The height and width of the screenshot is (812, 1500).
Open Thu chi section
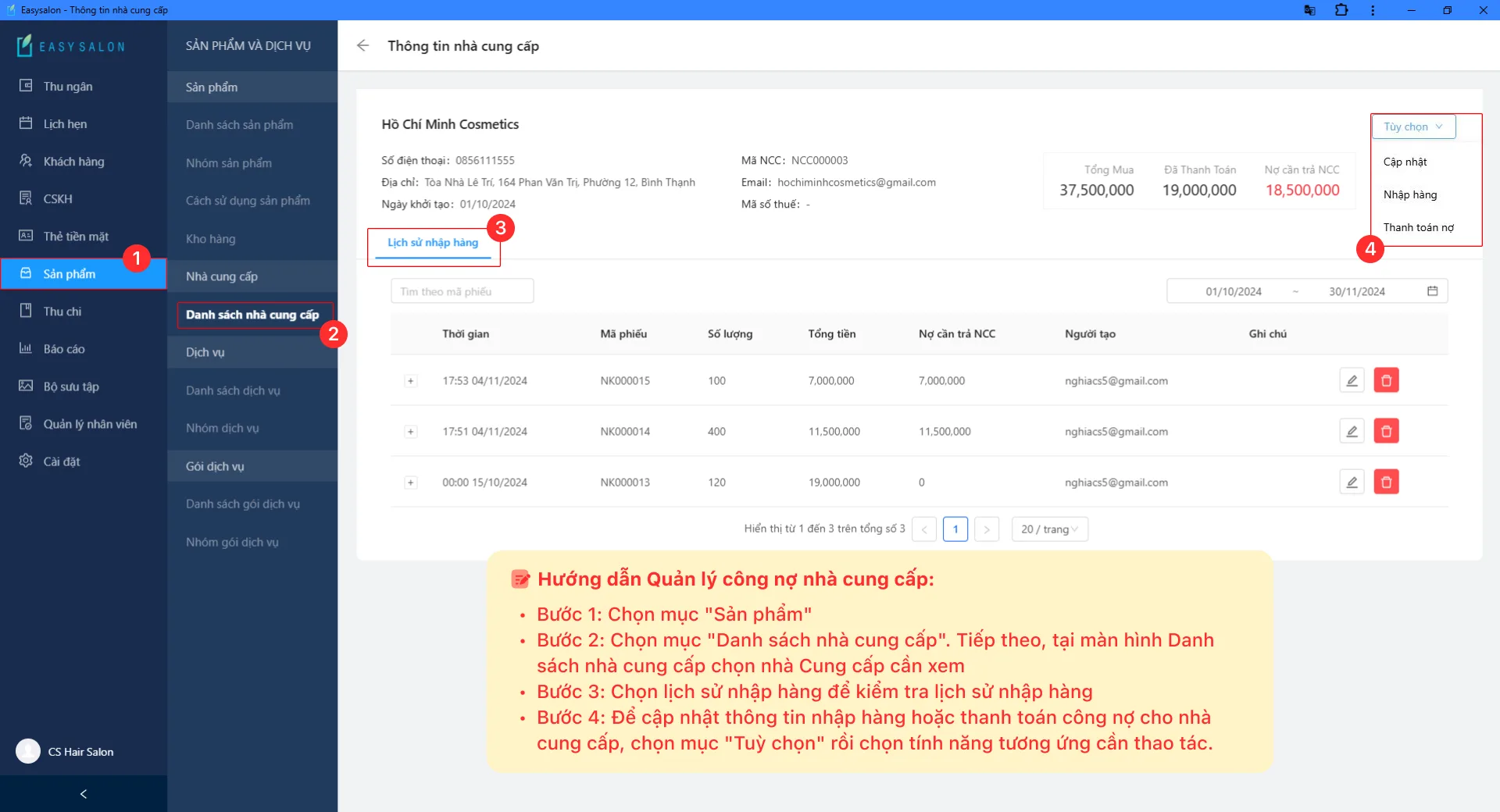[x=83, y=312]
